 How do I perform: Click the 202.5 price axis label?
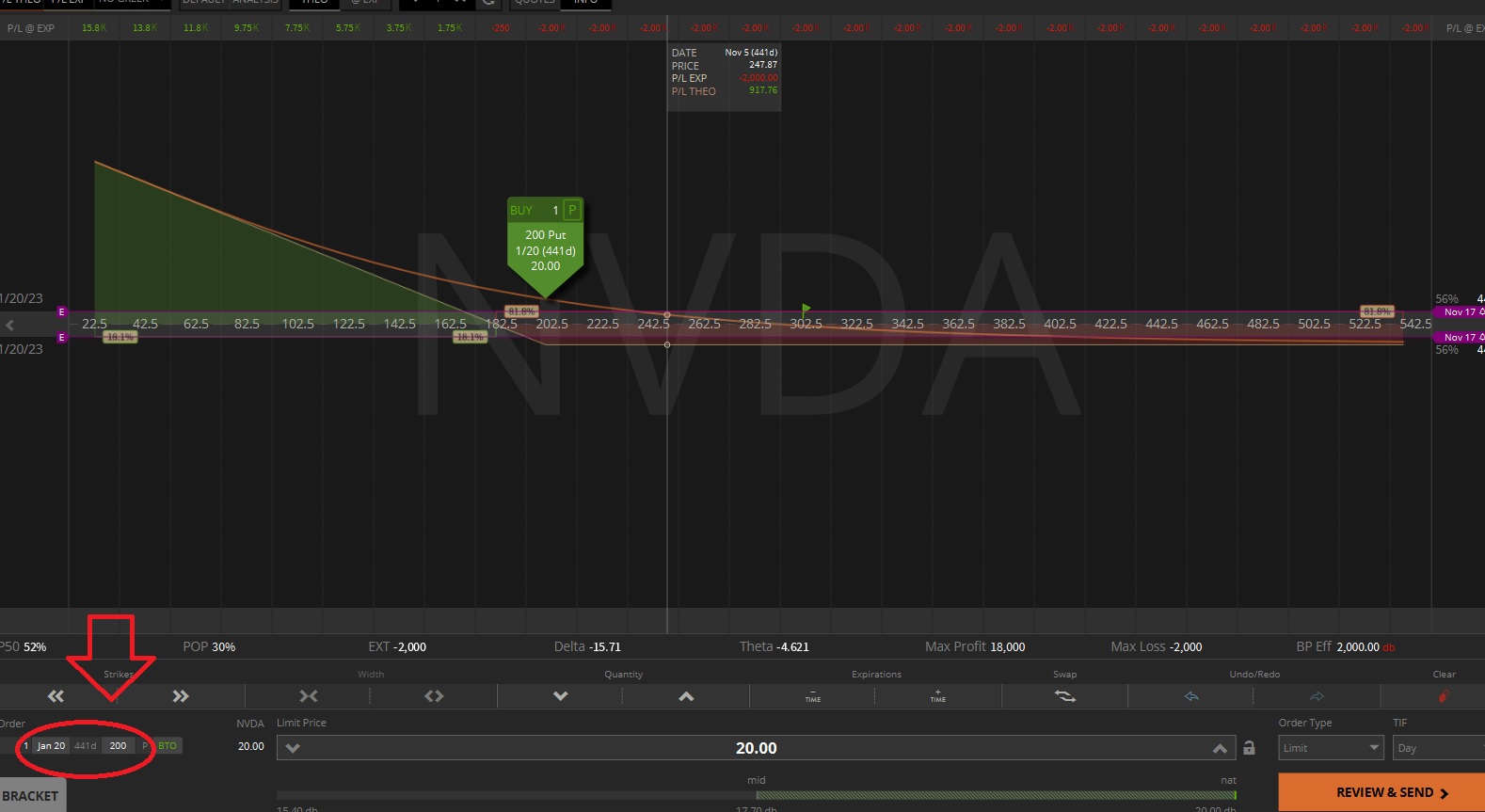coord(551,324)
